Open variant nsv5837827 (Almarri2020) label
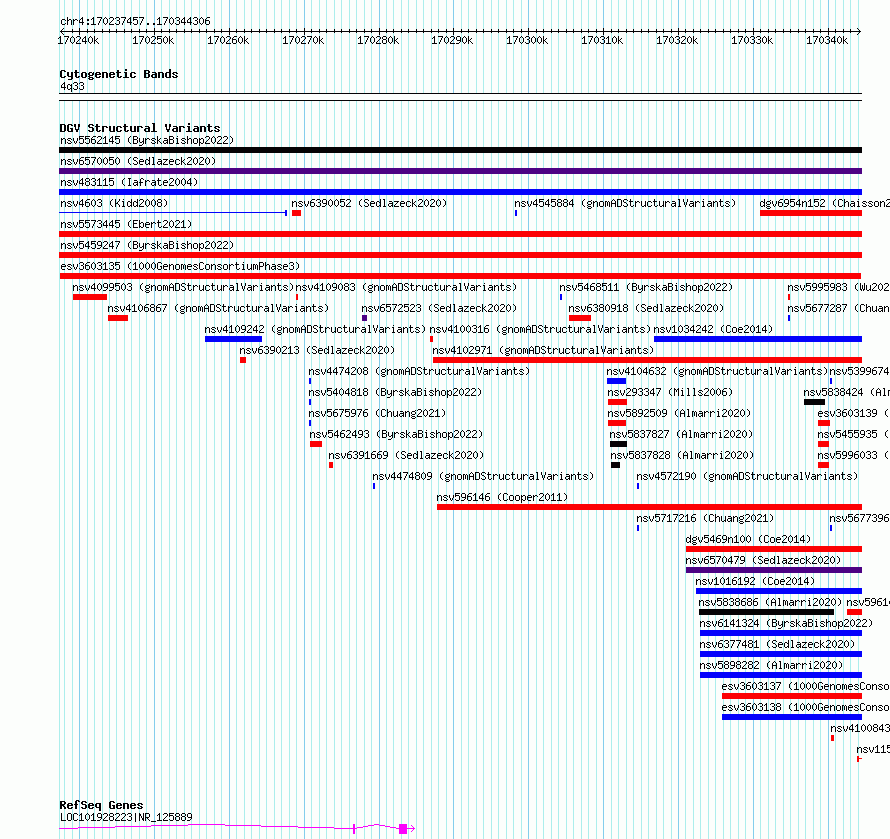The image size is (890, 839). coord(681,434)
